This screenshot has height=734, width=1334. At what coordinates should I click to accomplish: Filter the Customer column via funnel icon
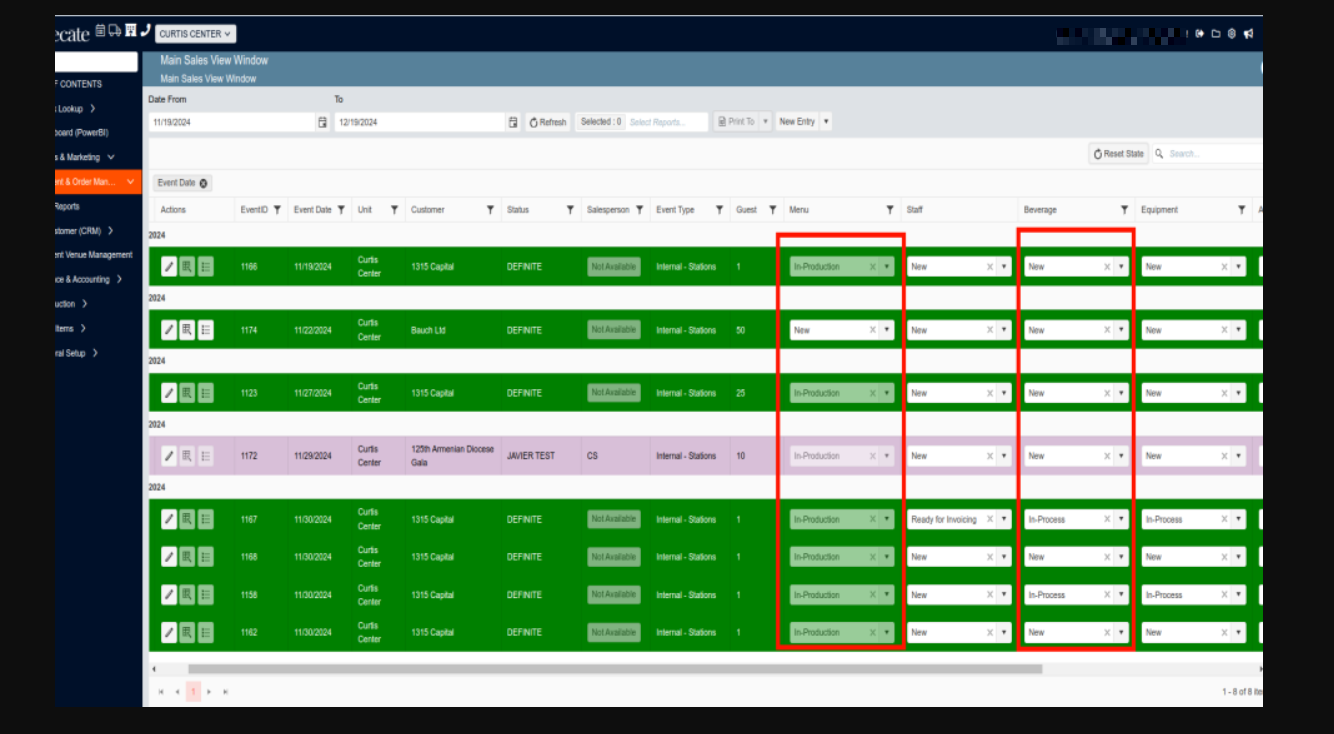[490, 210]
